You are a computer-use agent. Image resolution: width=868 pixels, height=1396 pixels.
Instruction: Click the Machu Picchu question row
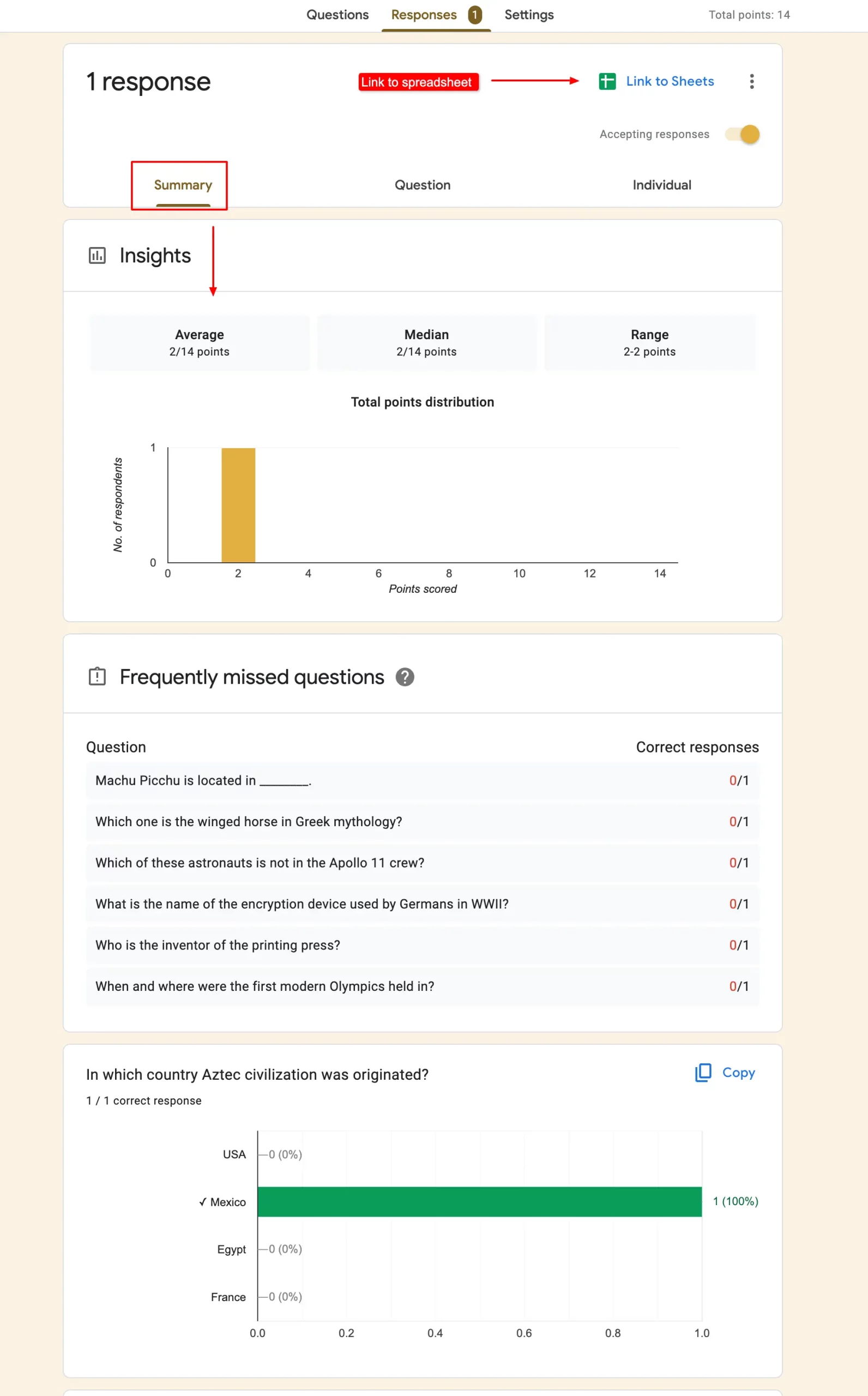(x=423, y=781)
